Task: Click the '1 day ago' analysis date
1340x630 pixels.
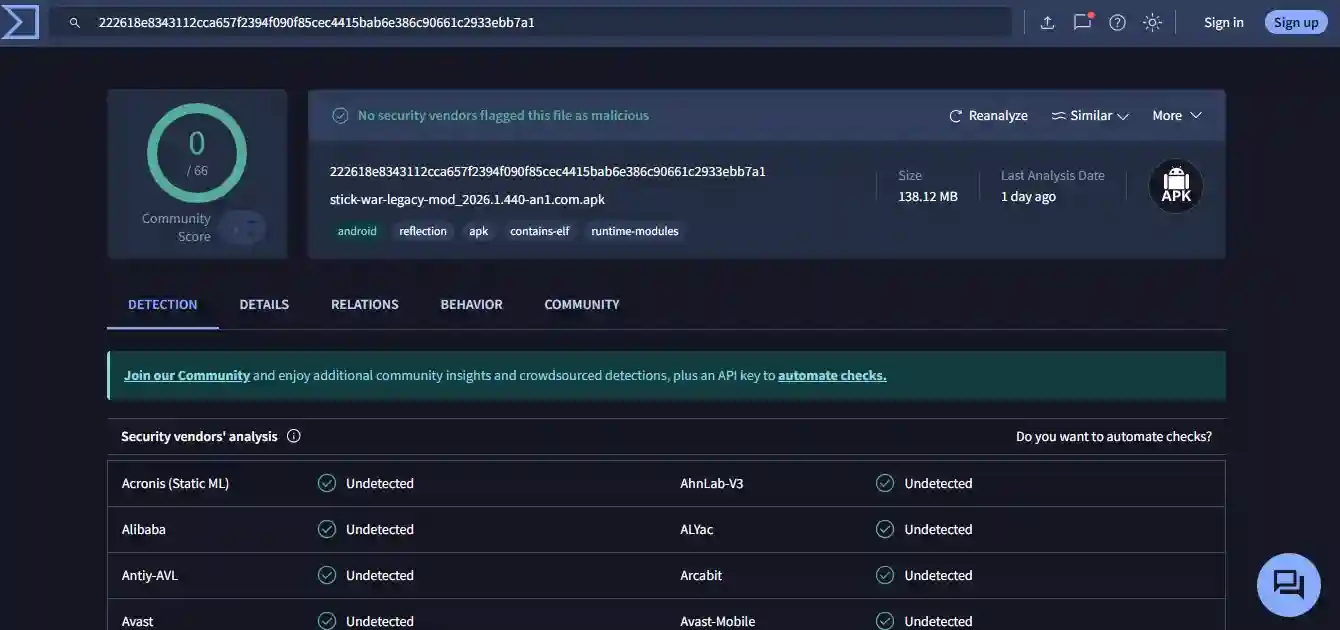Action: pos(1028,196)
